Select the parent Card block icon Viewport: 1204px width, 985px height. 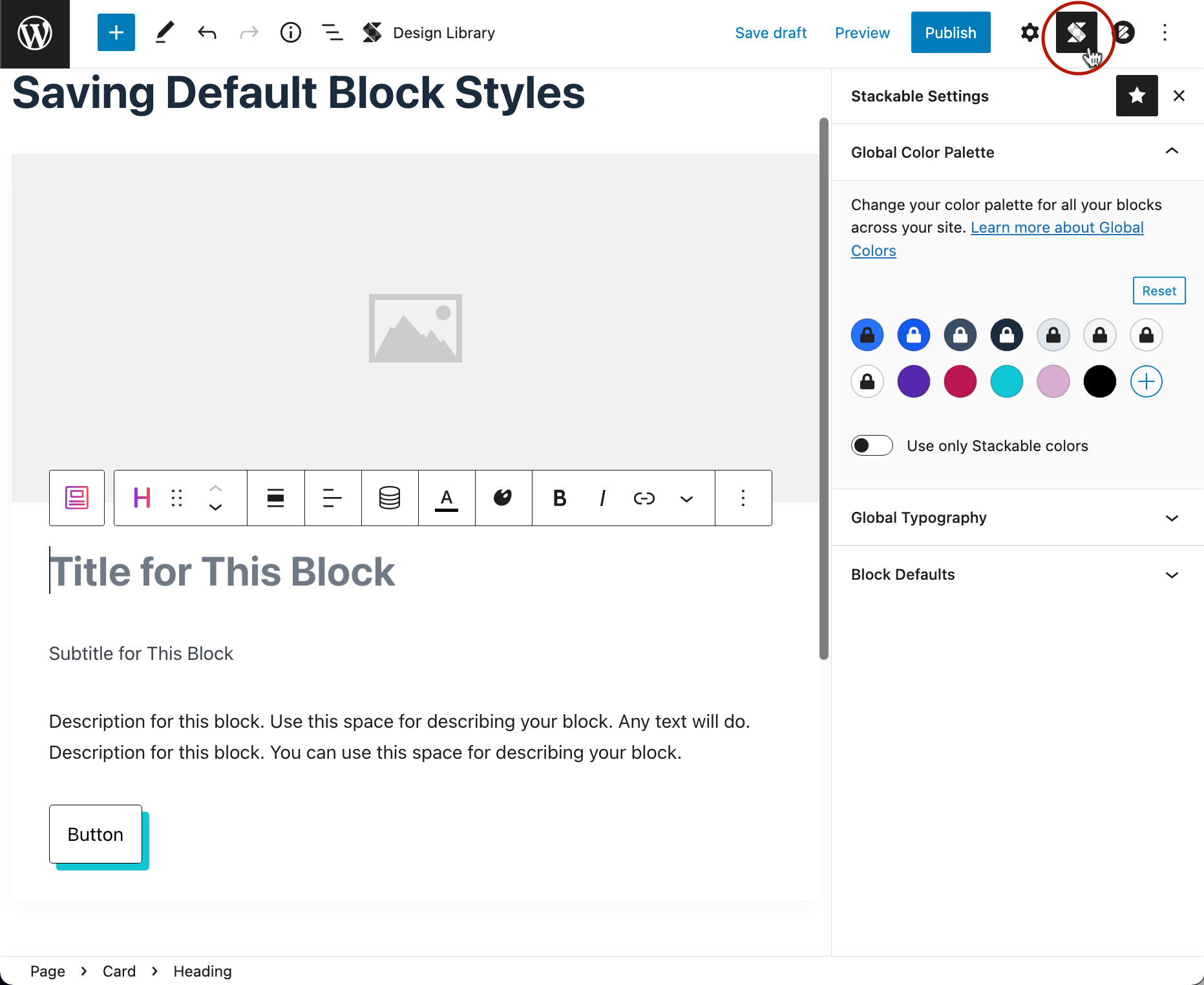(x=77, y=498)
